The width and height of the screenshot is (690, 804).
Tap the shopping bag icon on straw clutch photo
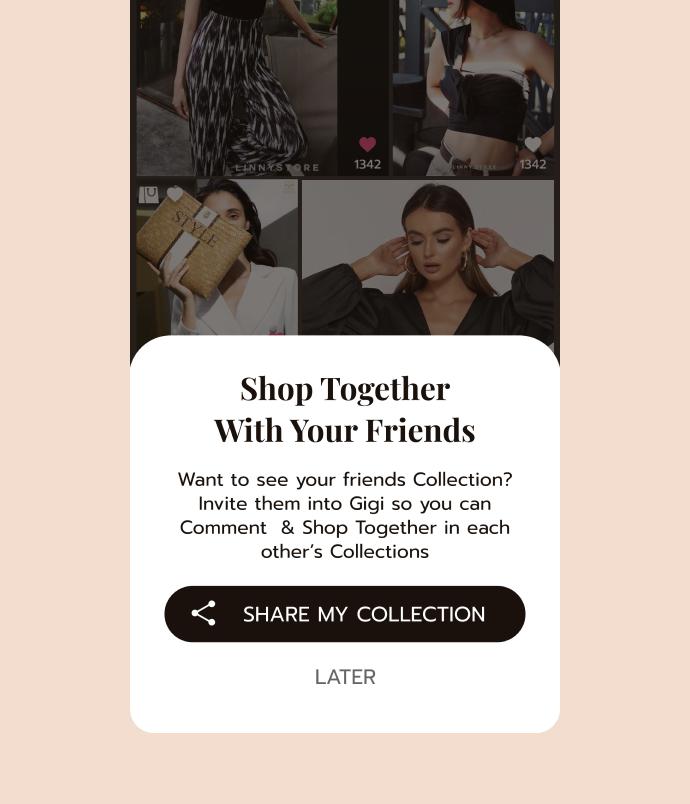(149, 195)
